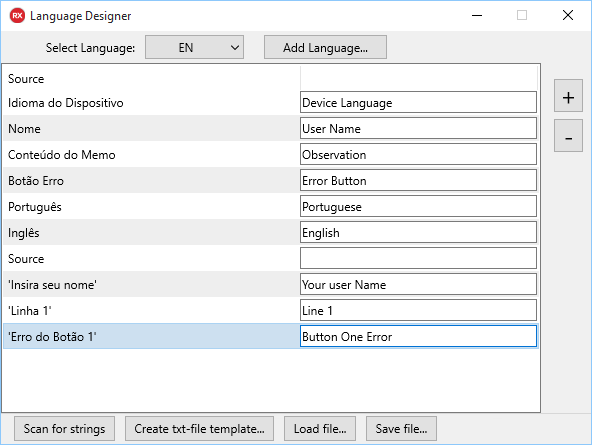Click Create txt-file template... button
The height and width of the screenshot is (445, 592).
(x=199, y=429)
